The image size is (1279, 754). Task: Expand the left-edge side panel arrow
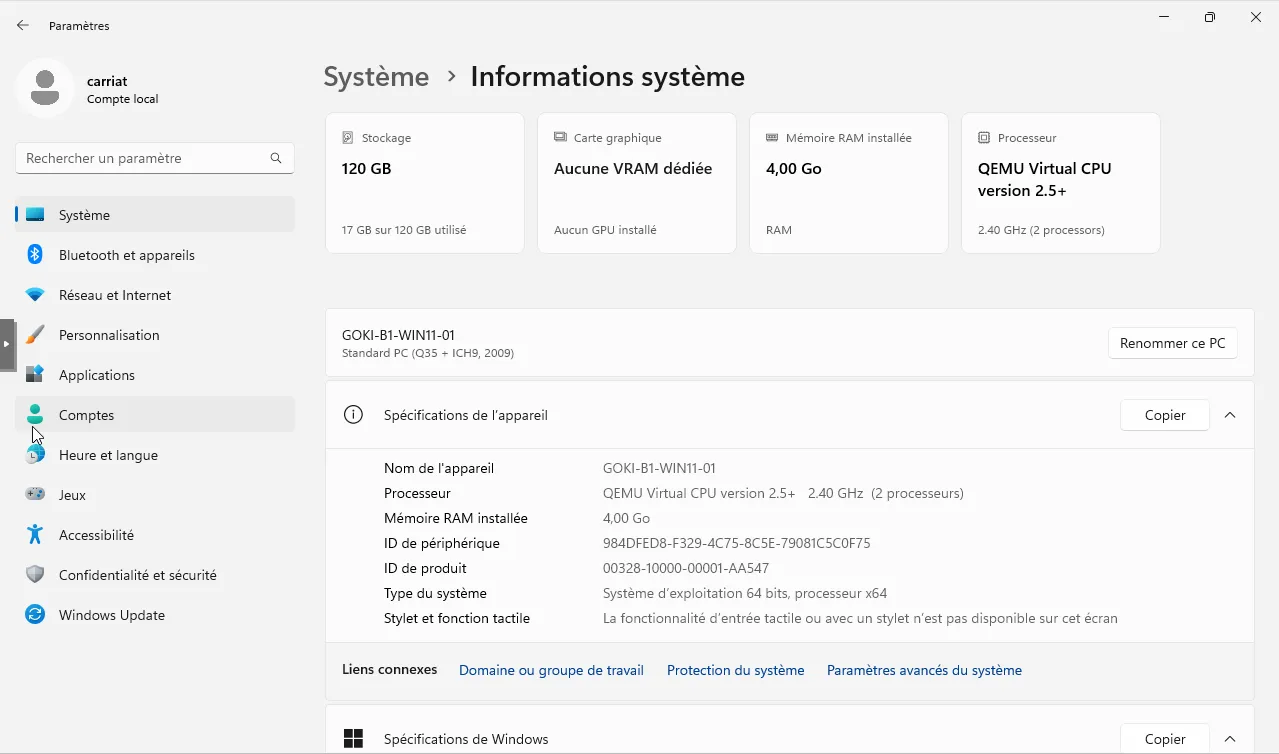click(7, 344)
